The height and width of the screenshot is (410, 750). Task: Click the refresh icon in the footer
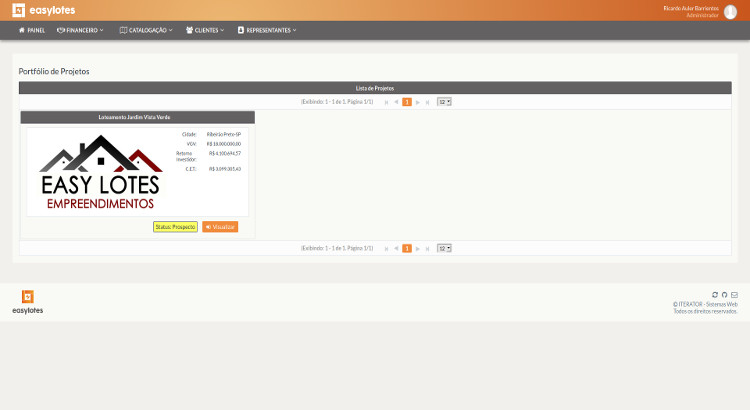[715, 295]
